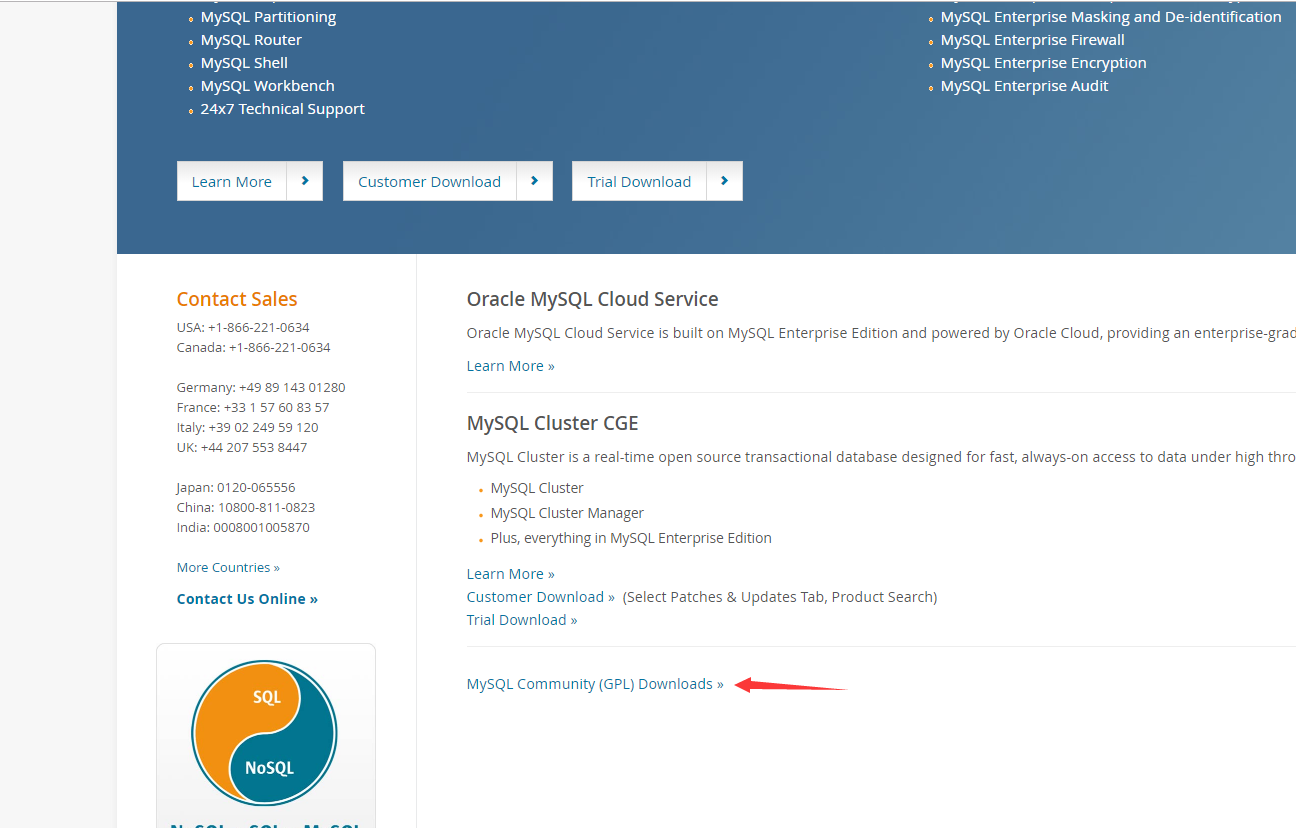Click the Customer Download button
Image resolution: width=1296 pixels, height=828 pixels.
tap(428, 181)
